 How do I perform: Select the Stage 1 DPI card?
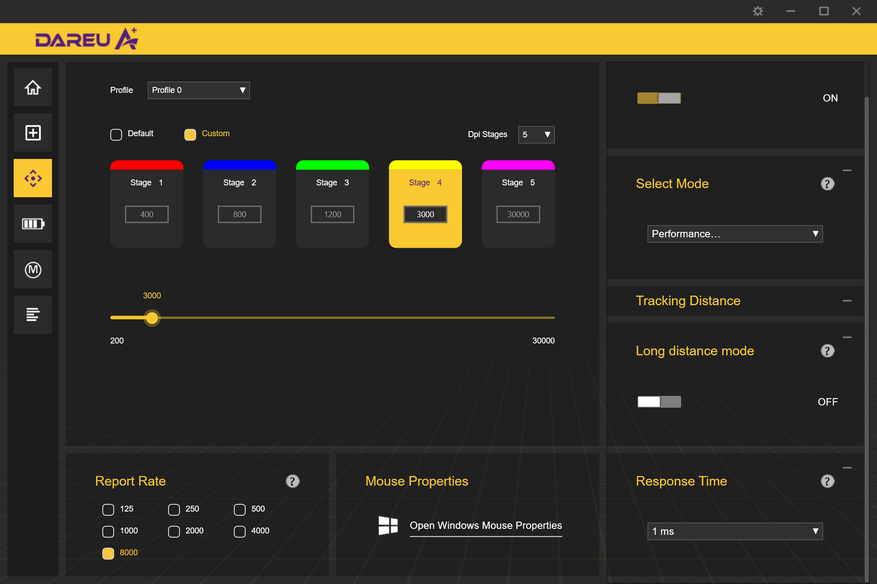pos(146,203)
